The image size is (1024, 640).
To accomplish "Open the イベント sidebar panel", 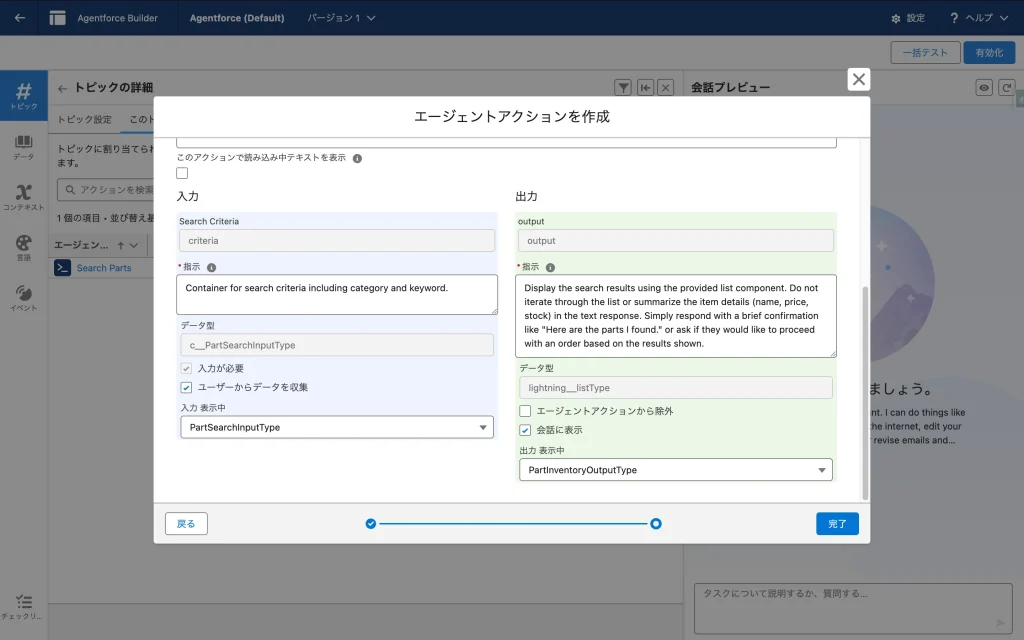I will click(24, 298).
